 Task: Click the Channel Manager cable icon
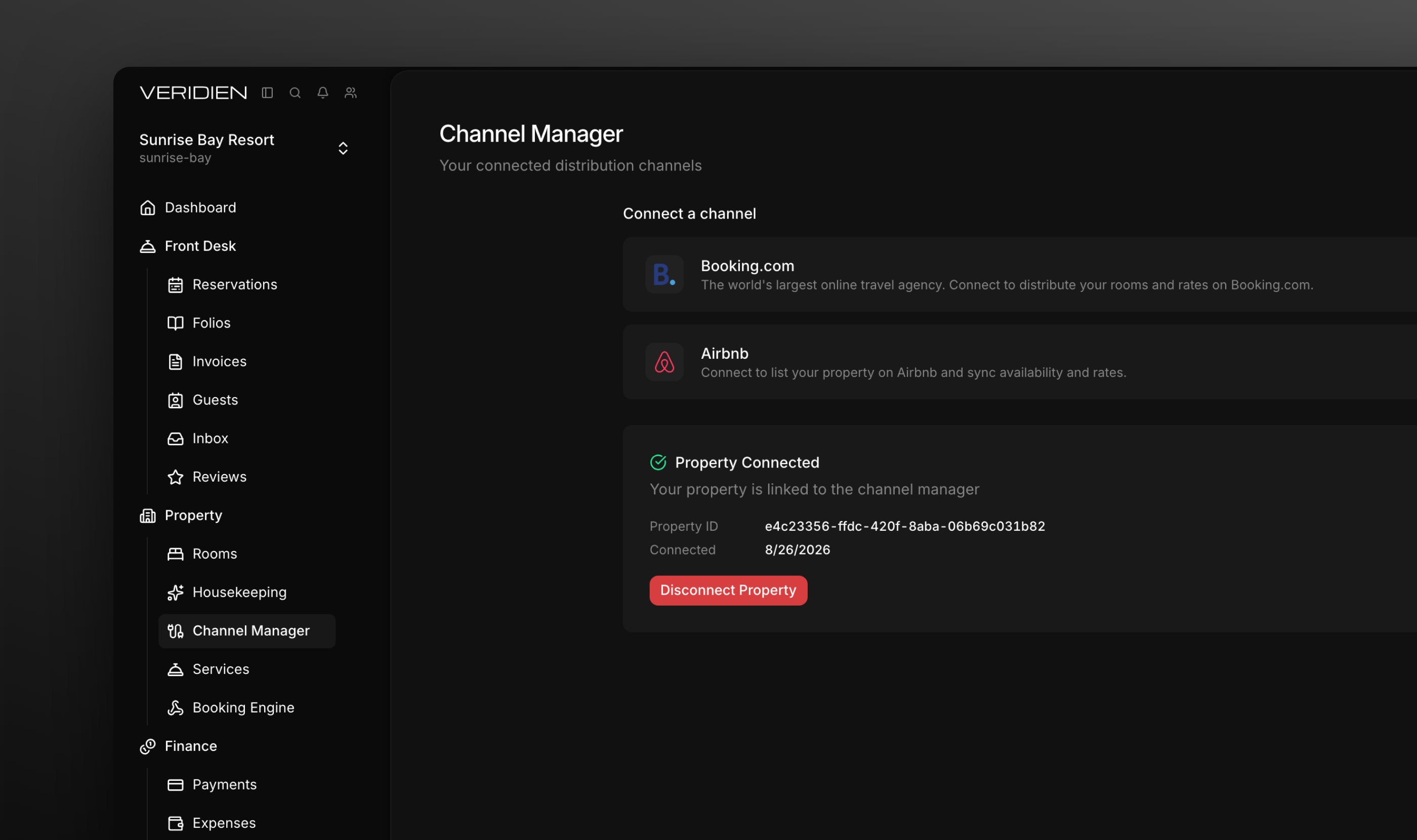[x=176, y=631]
